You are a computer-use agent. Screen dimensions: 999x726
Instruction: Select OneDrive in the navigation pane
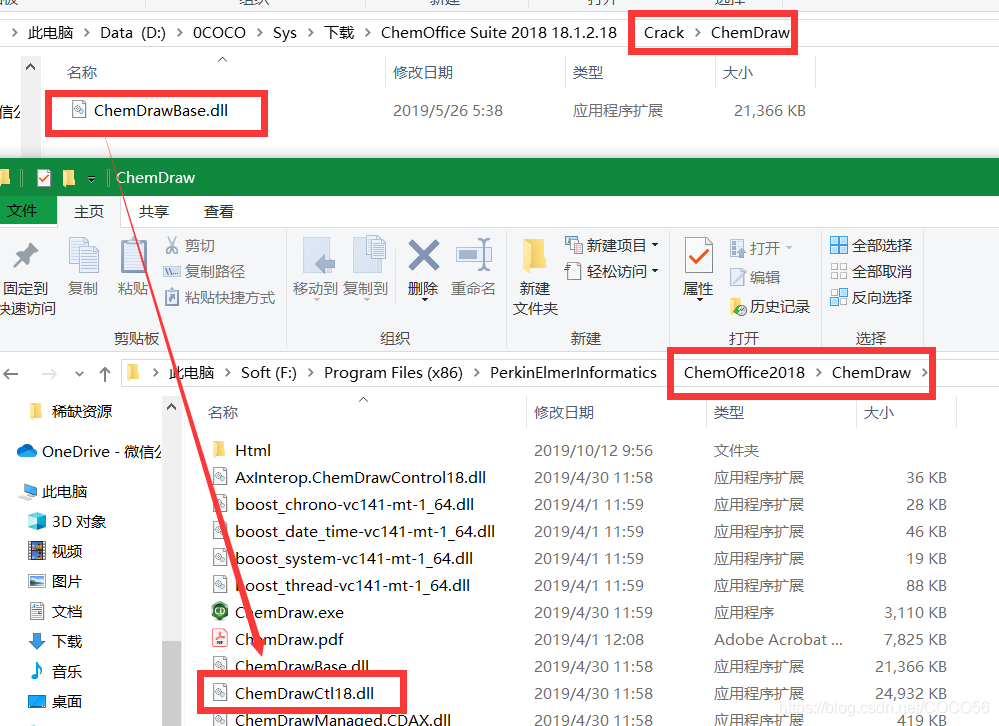click(89, 452)
